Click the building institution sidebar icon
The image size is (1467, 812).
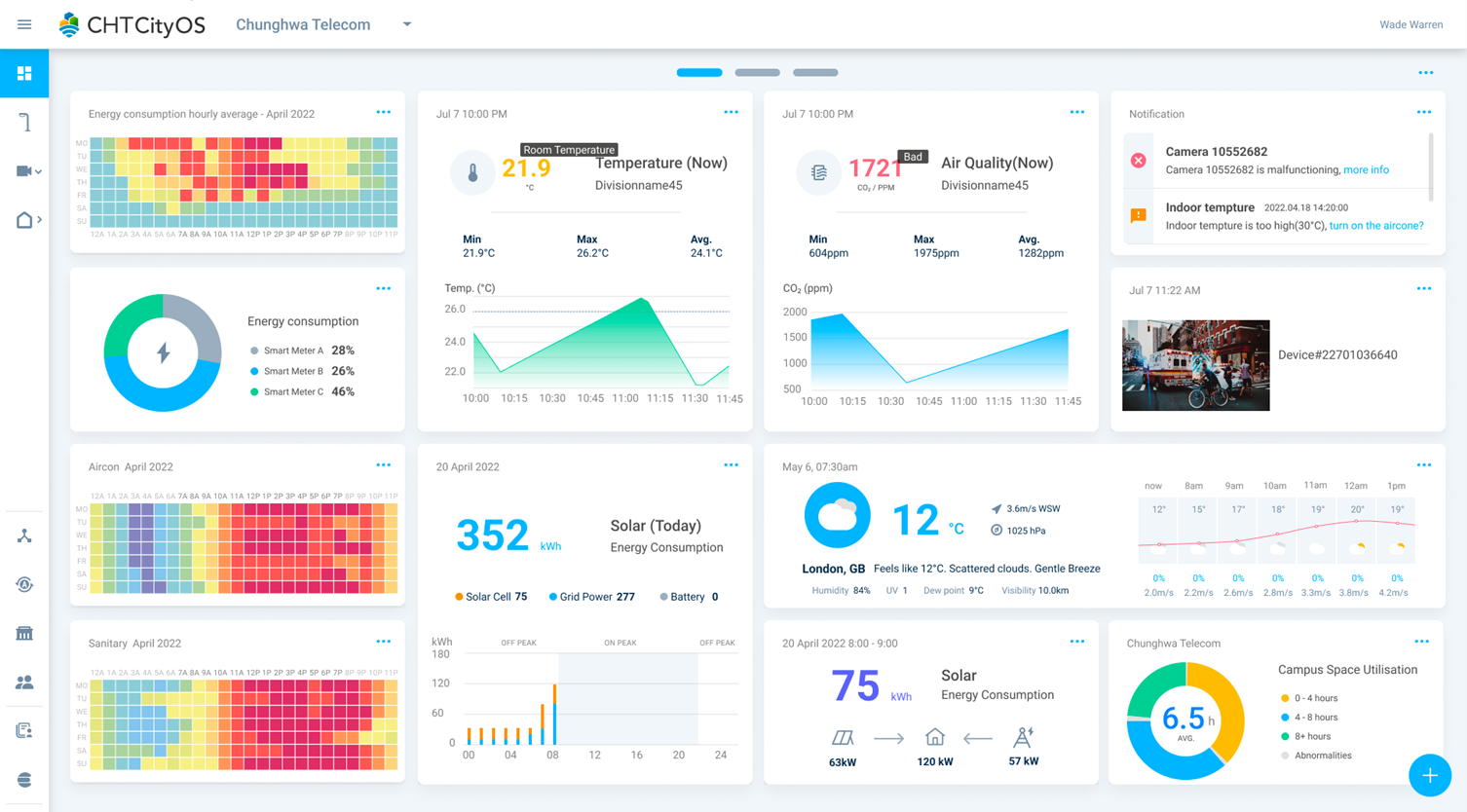pyautogui.click(x=24, y=634)
